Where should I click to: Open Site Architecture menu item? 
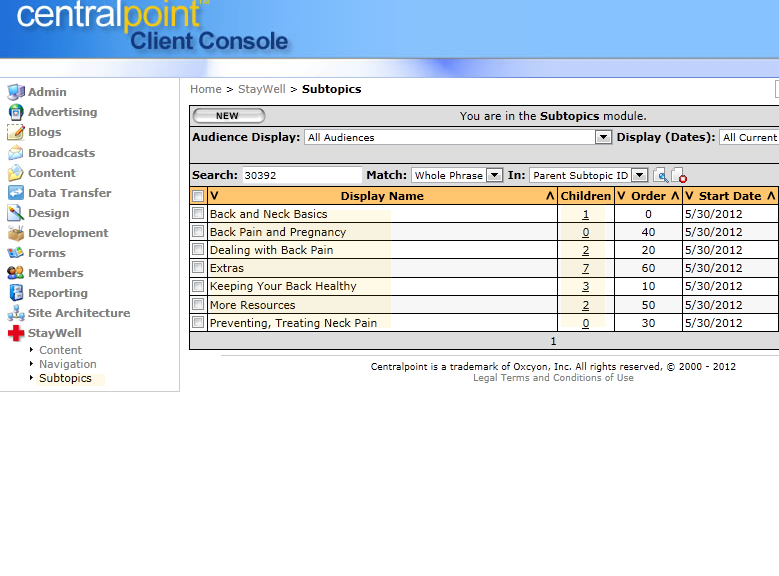(78, 313)
